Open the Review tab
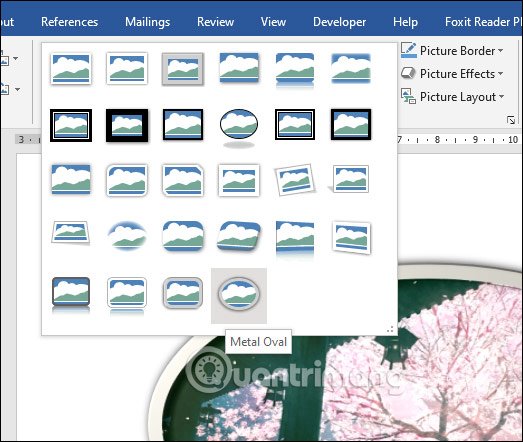 (x=215, y=22)
